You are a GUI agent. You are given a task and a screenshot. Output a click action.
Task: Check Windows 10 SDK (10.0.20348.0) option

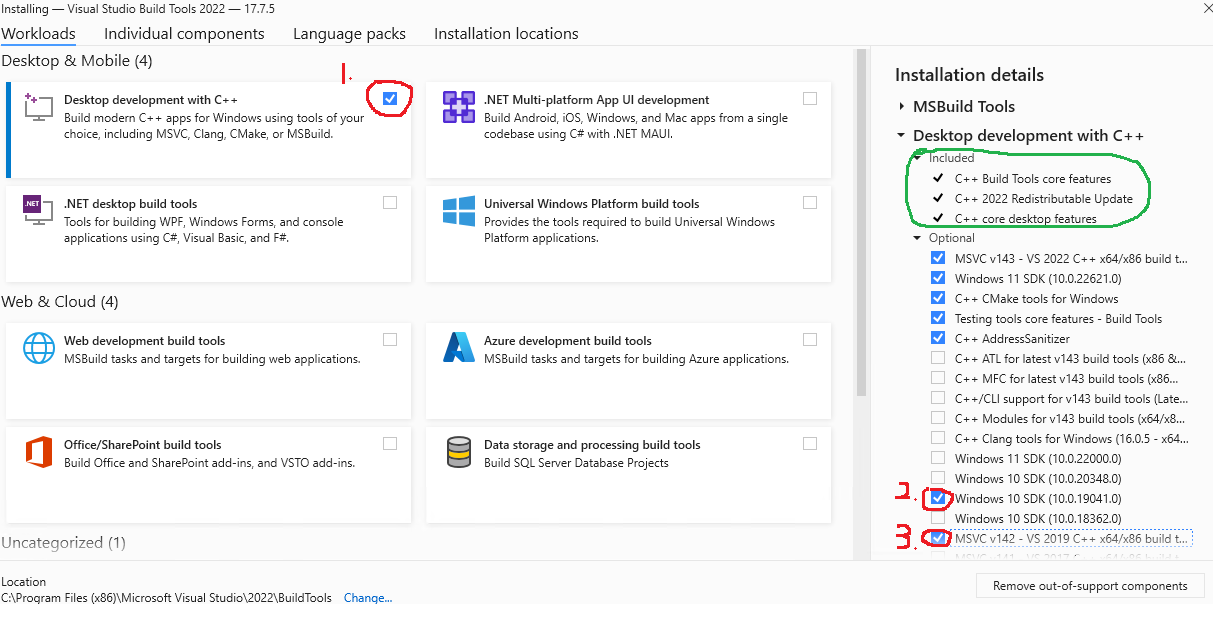tap(938, 478)
